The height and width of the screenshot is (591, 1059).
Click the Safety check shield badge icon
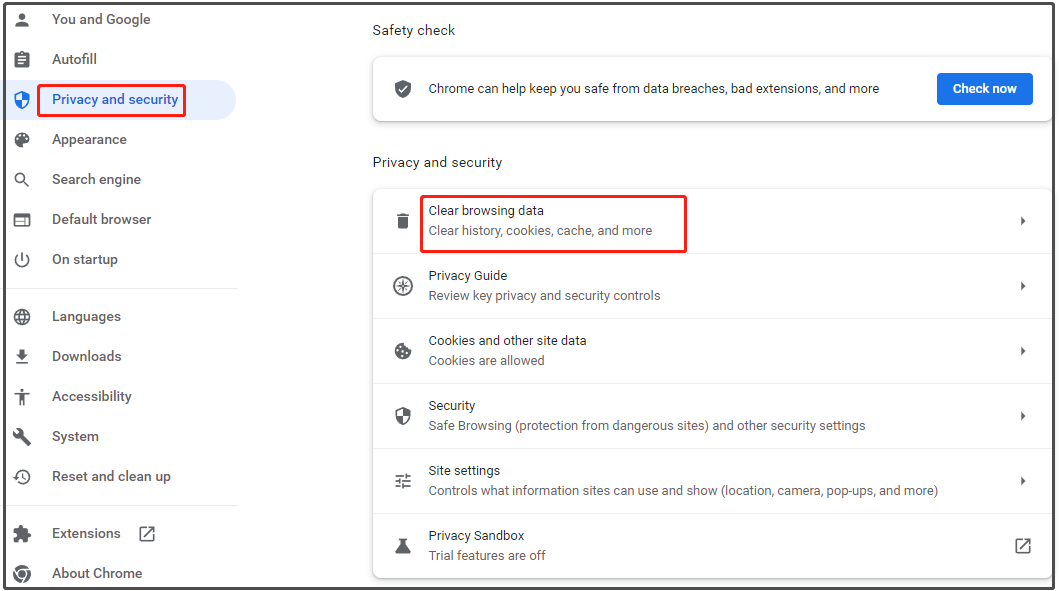(x=402, y=88)
